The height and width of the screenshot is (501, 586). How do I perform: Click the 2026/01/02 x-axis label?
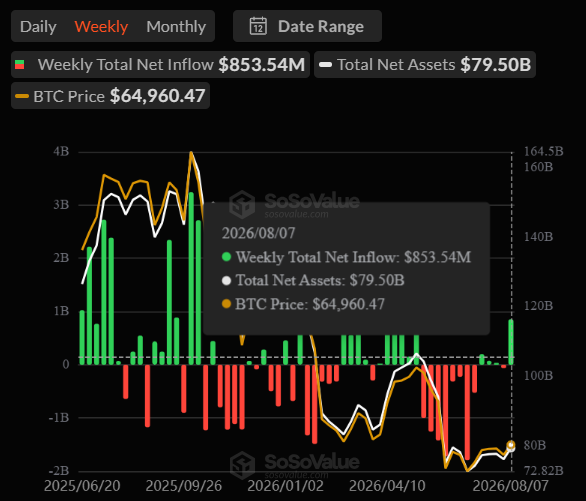coord(286,486)
